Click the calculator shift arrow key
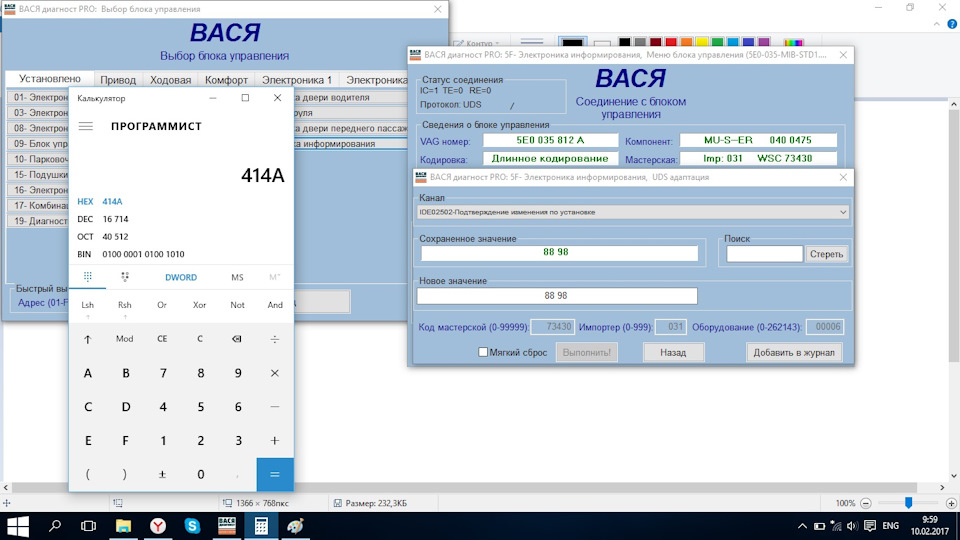 88,339
